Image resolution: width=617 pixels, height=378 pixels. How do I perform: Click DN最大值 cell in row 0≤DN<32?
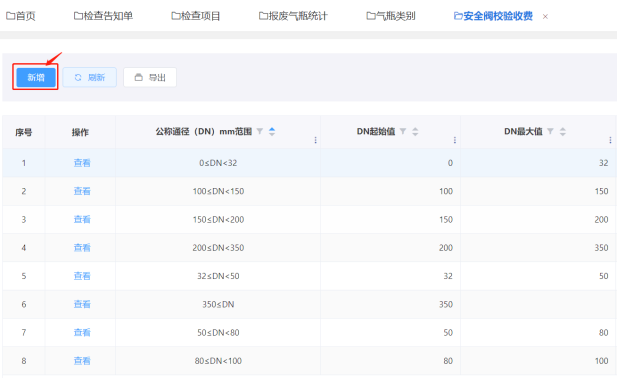538,163
